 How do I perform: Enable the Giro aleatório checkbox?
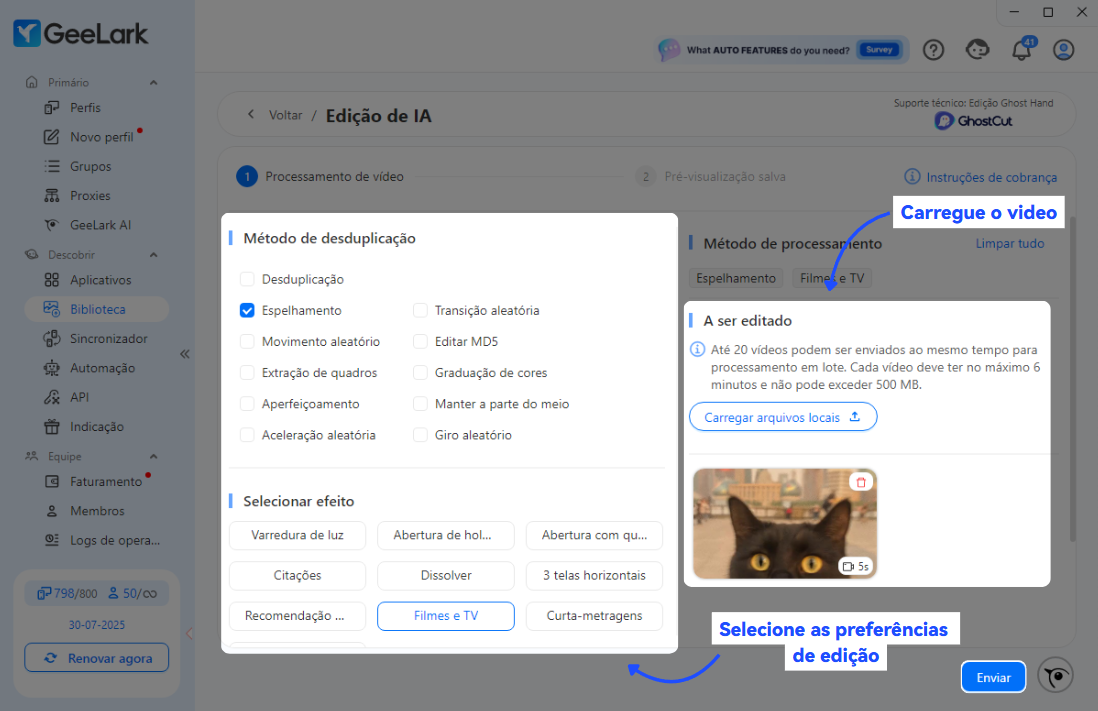click(x=420, y=435)
